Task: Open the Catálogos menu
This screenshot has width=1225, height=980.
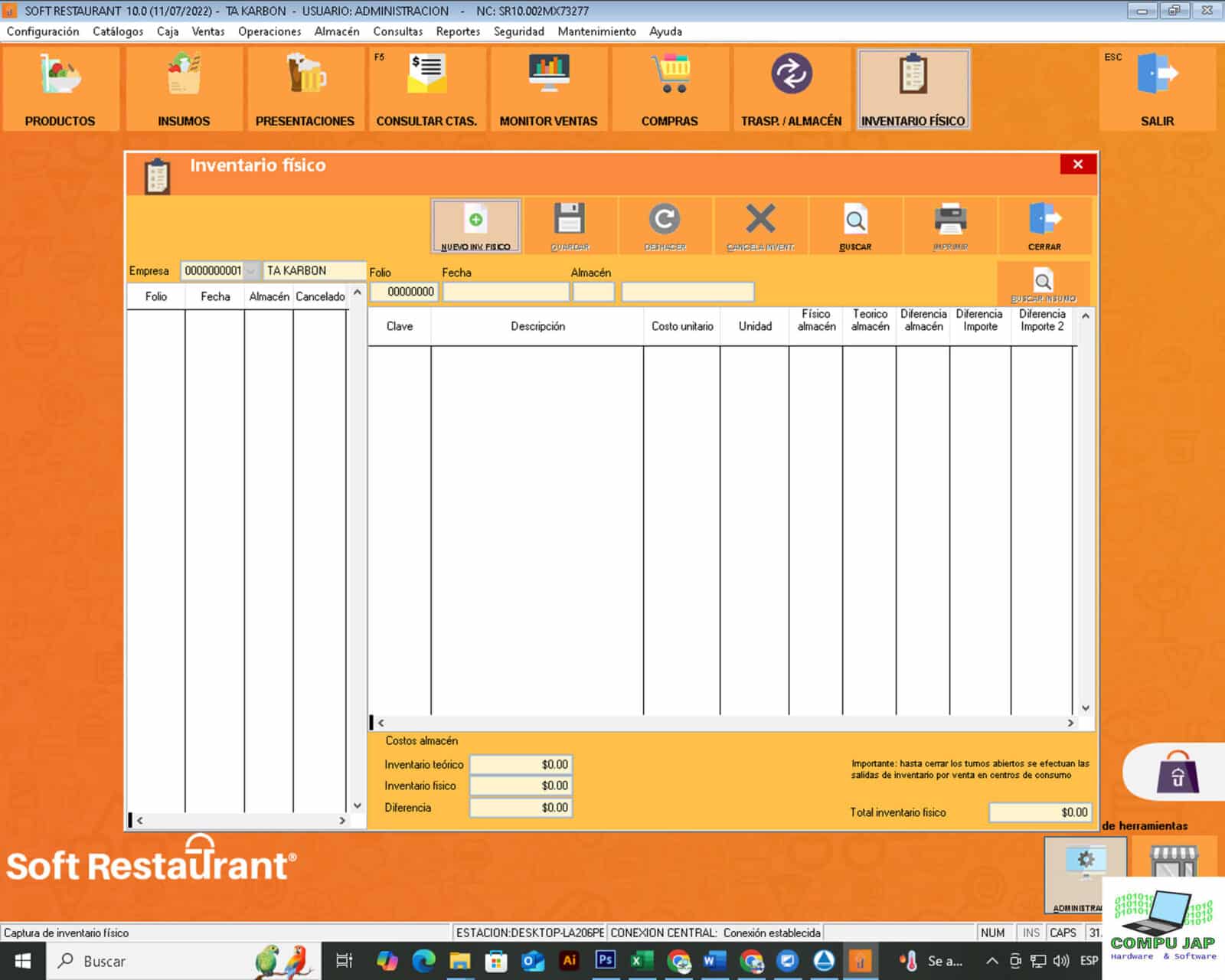Action: [x=118, y=31]
